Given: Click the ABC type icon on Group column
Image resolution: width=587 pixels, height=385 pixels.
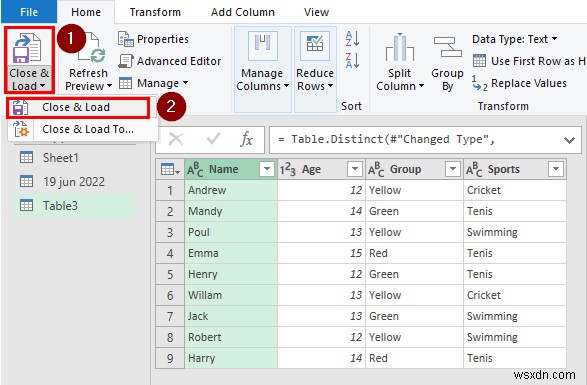Looking at the screenshot, I should [376, 169].
